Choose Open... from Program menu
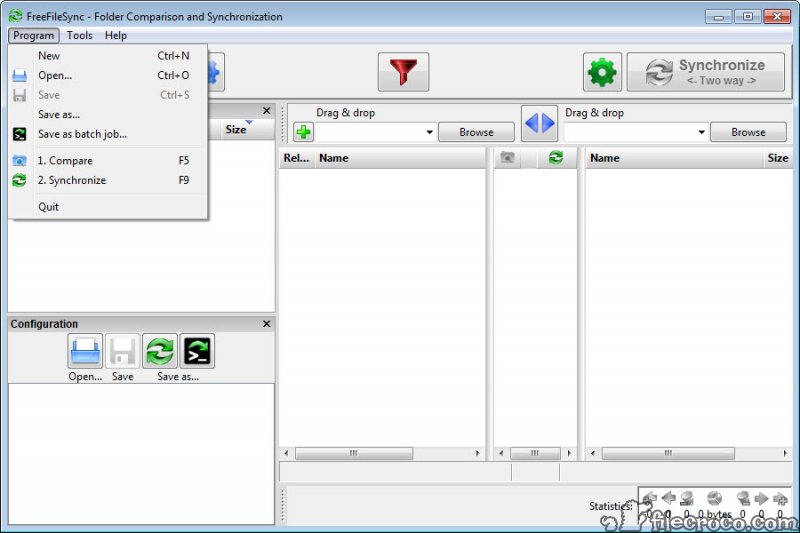 point(108,75)
